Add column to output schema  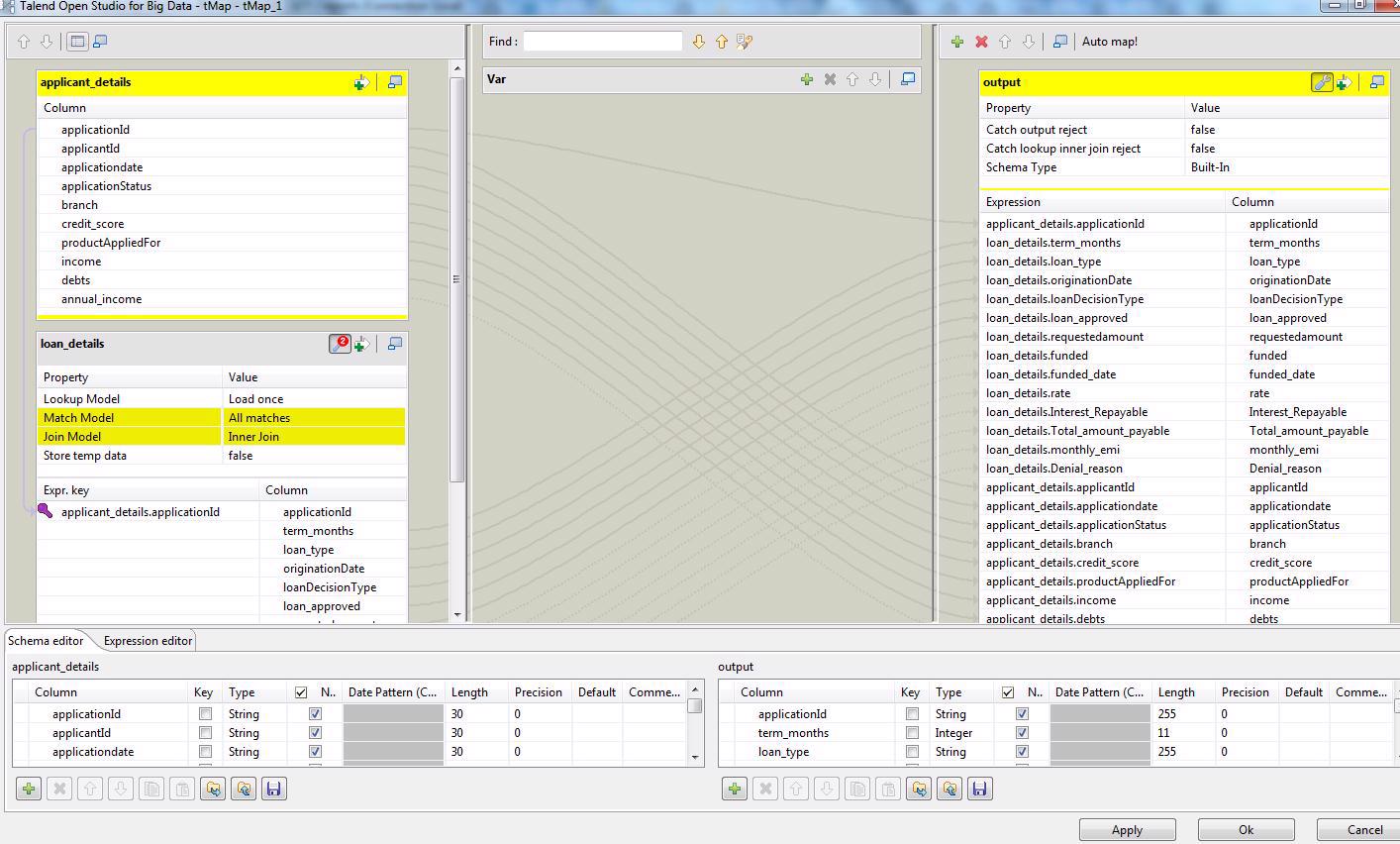click(x=735, y=789)
